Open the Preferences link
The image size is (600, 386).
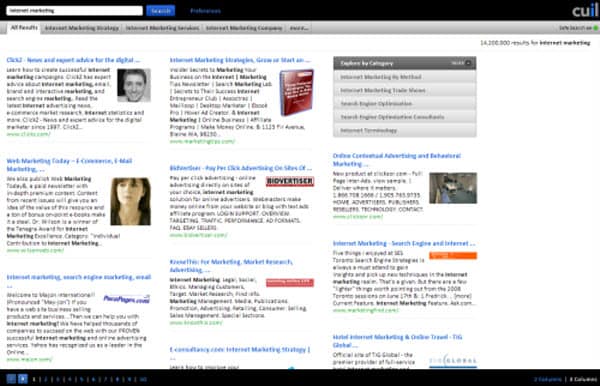pyautogui.click(x=205, y=11)
